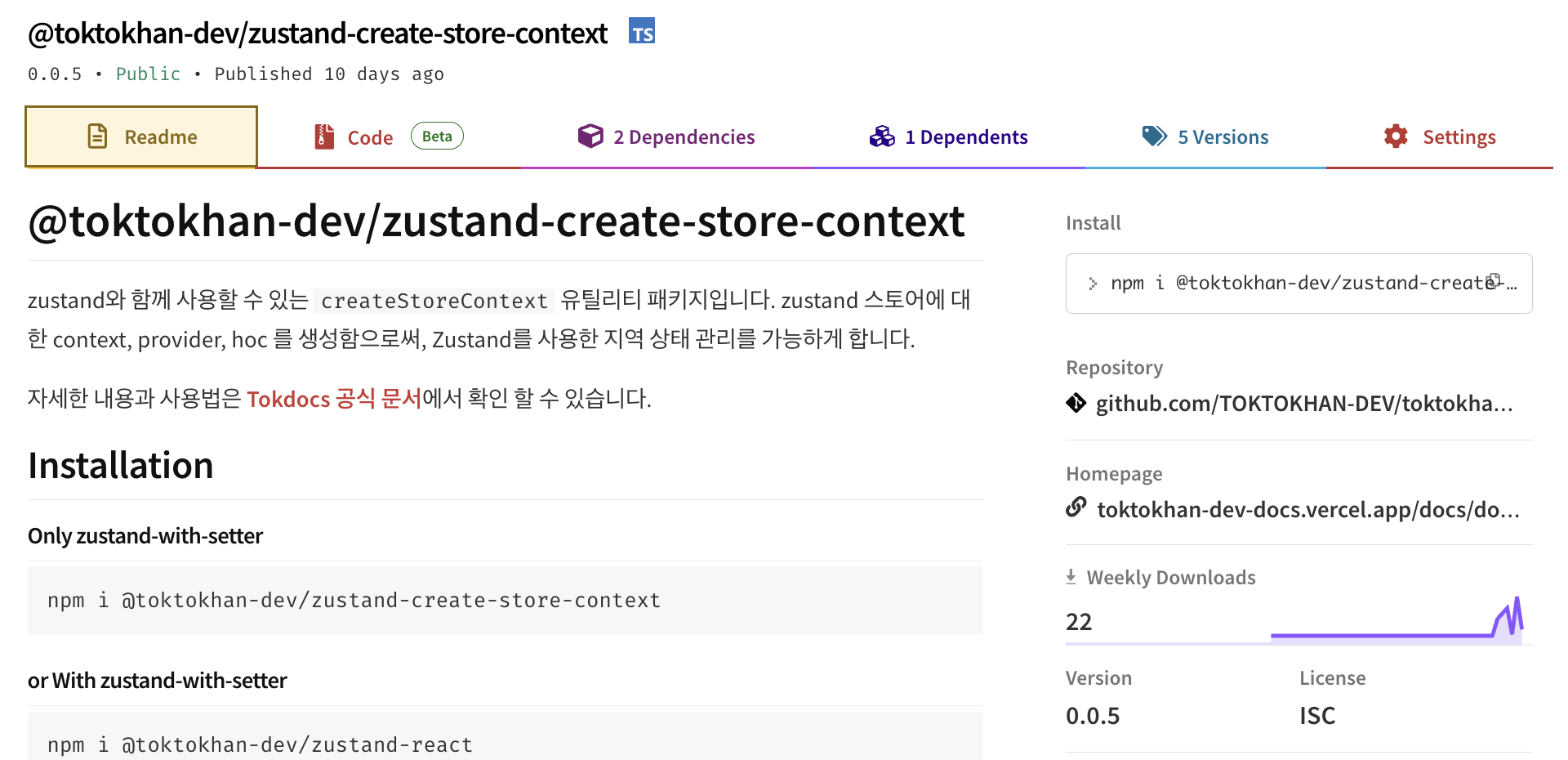This screenshot has width=1568, height=760.
Task: Open the 2 Dependencies tab
Action: pos(666,136)
